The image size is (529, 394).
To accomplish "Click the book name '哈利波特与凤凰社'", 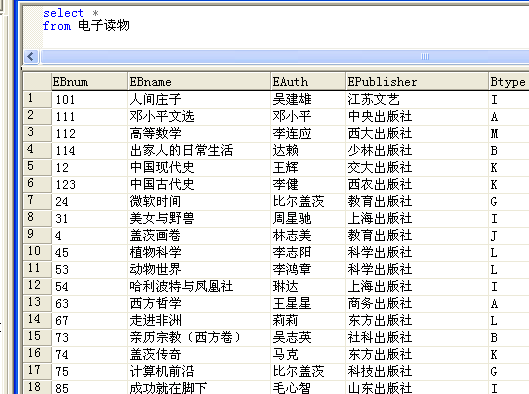I will (199, 286).
